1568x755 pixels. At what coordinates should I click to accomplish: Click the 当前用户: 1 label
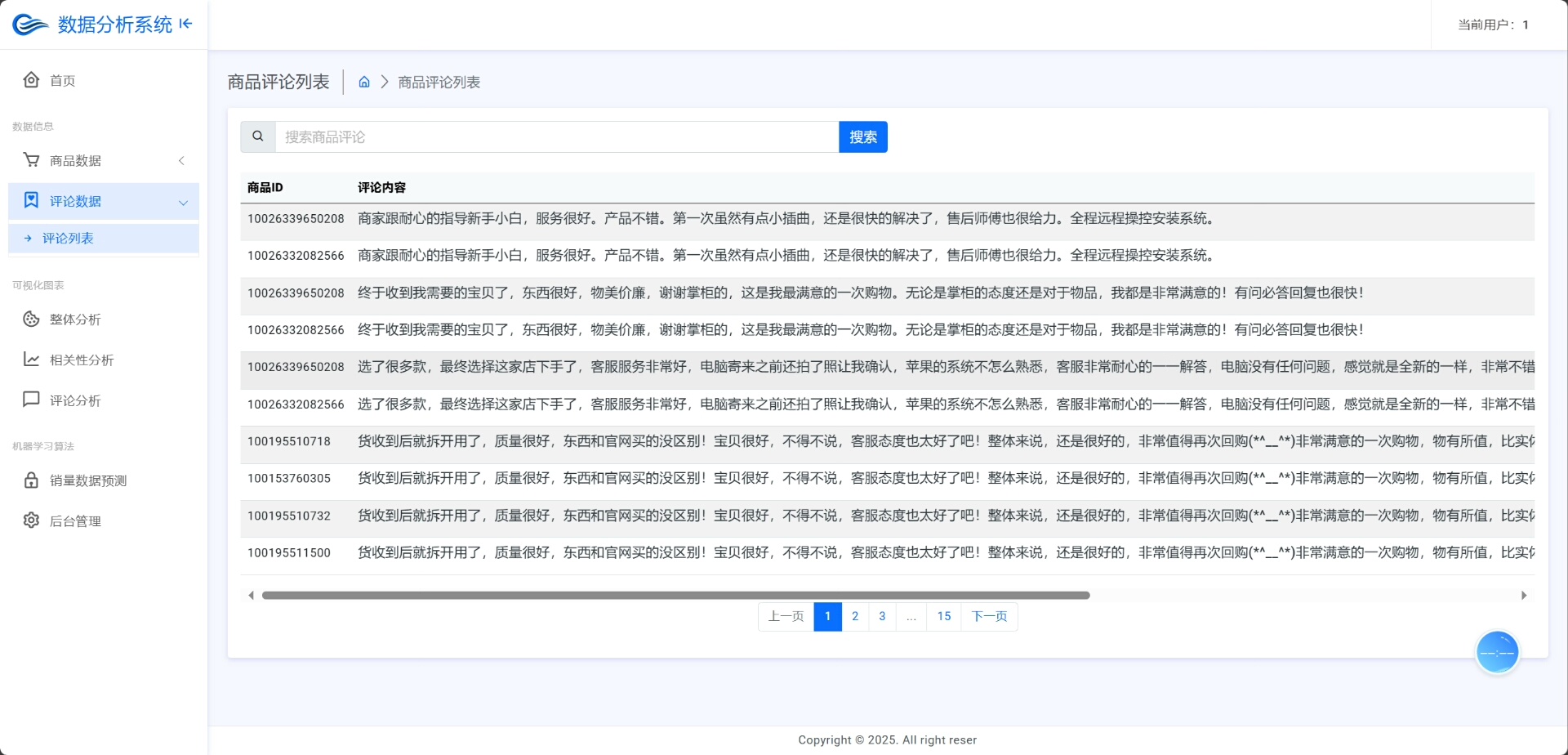[1494, 25]
